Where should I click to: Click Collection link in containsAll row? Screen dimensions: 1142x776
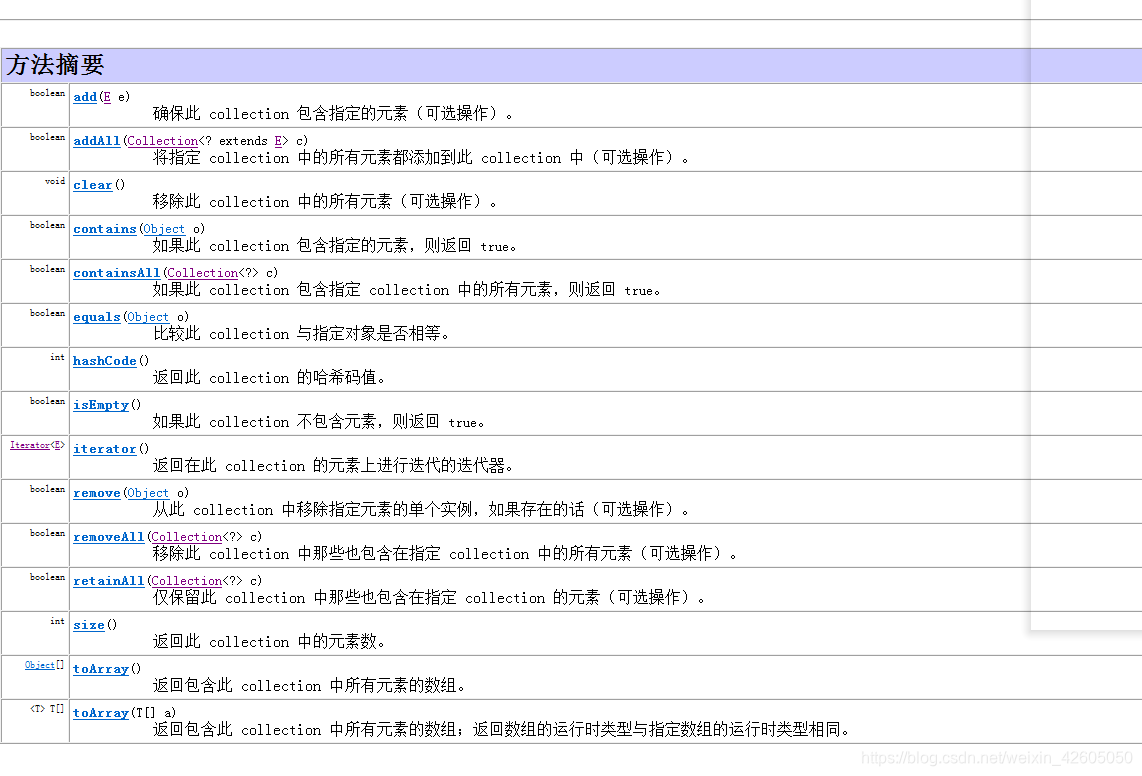202,273
